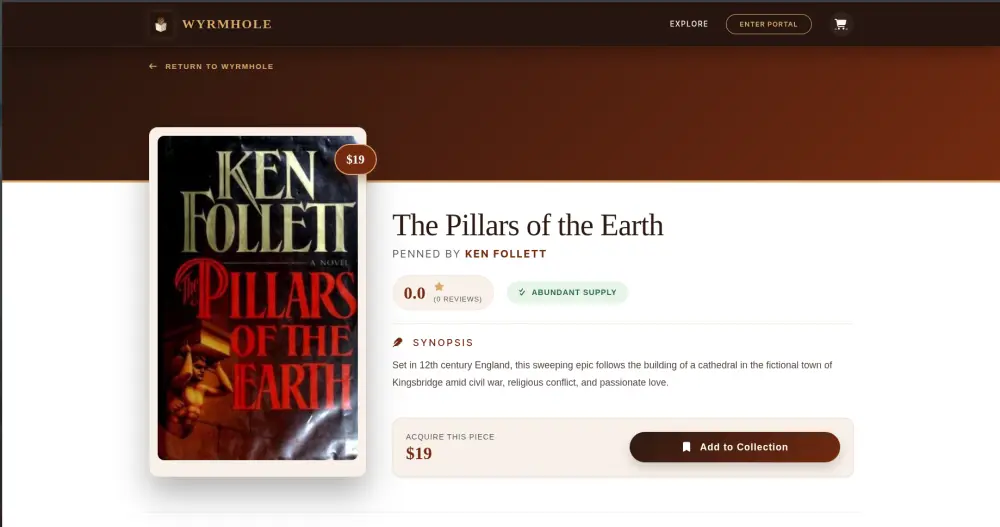Click the WYRMHOLE brand name
The image size is (1000, 527).
(x=227, y=24)
